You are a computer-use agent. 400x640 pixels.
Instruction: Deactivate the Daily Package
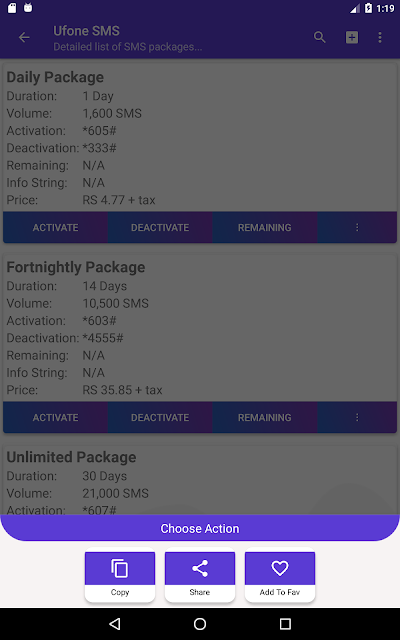(160, 227)
